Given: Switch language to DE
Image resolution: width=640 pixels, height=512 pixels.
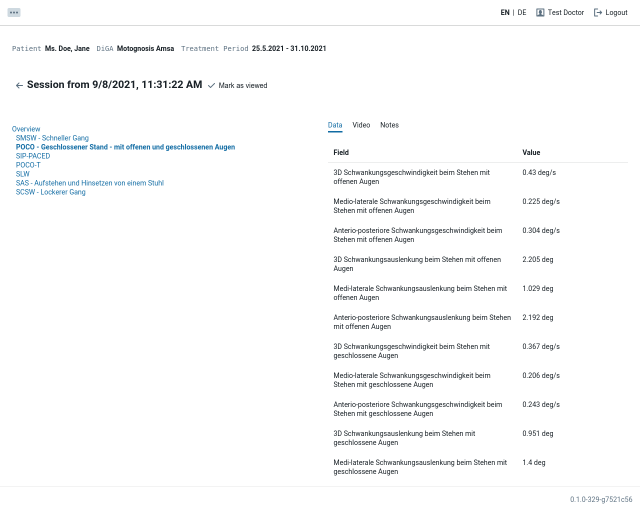Looking at the screenshot, I should 521,13.
